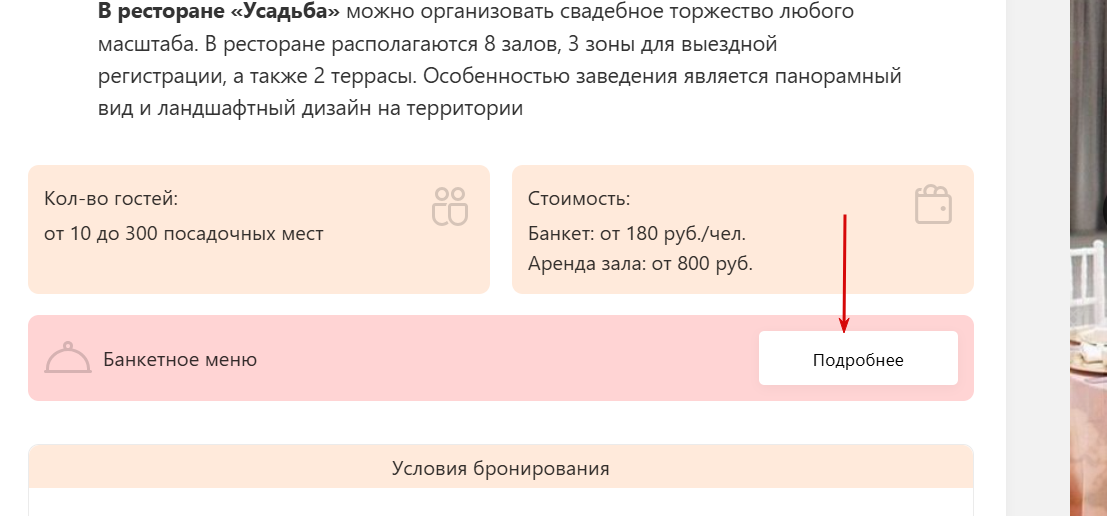Viewport: 1107px width, 516px height.
Task: Click the Аренда зала: от 800 руб. line
Action: click(640, 264)
